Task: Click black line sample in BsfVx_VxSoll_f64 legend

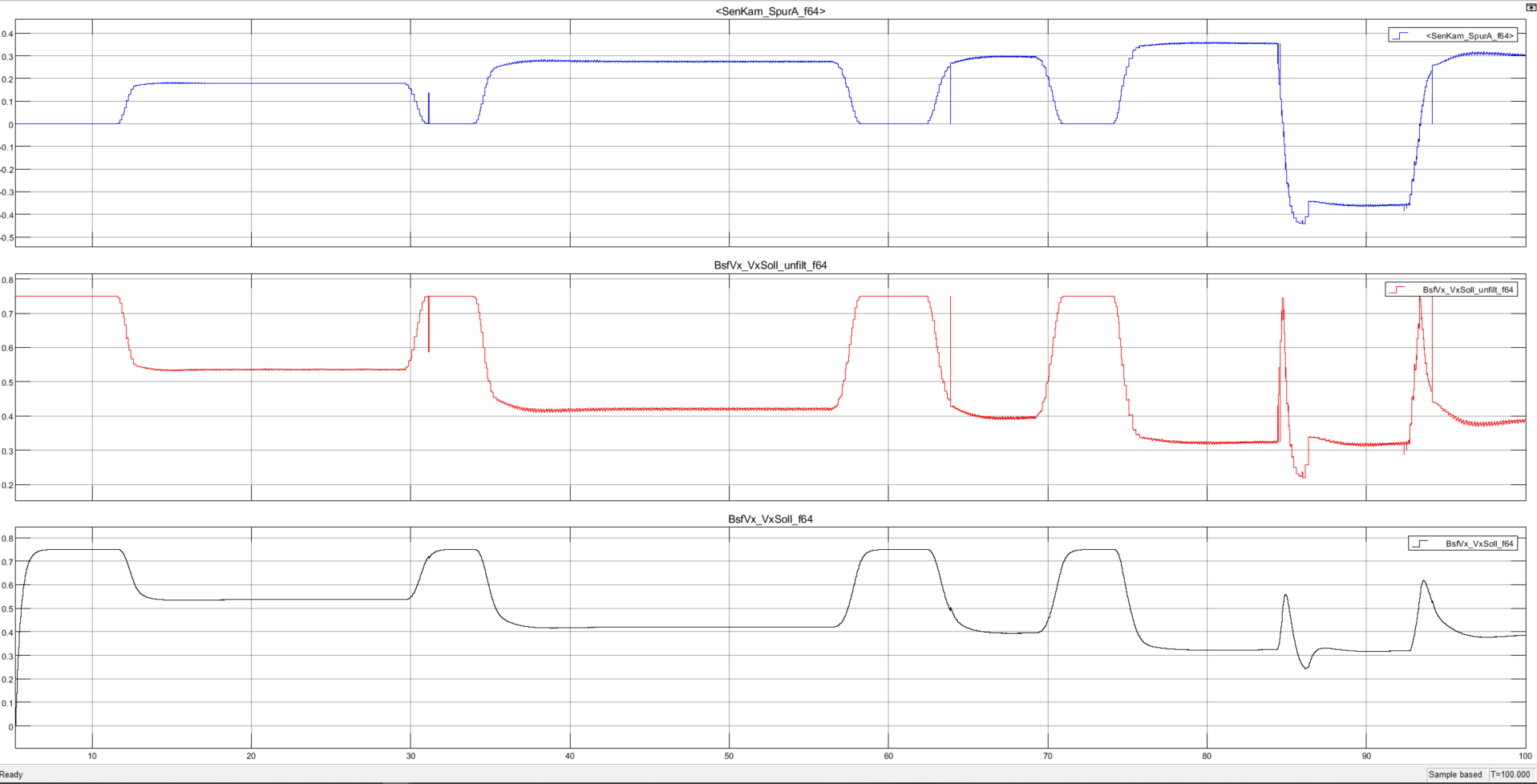Action: pos(1421,544)
